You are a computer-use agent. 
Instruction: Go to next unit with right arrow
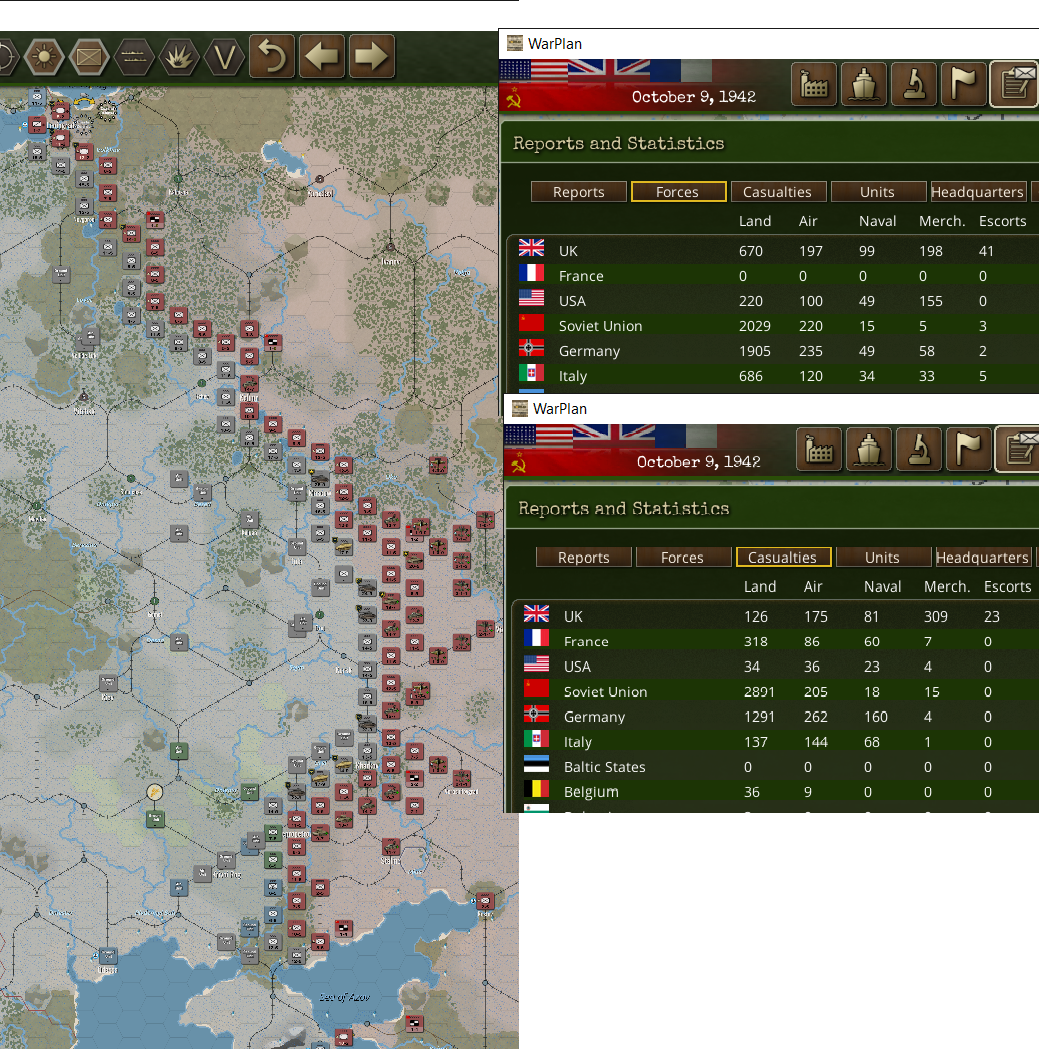(371, 56)
